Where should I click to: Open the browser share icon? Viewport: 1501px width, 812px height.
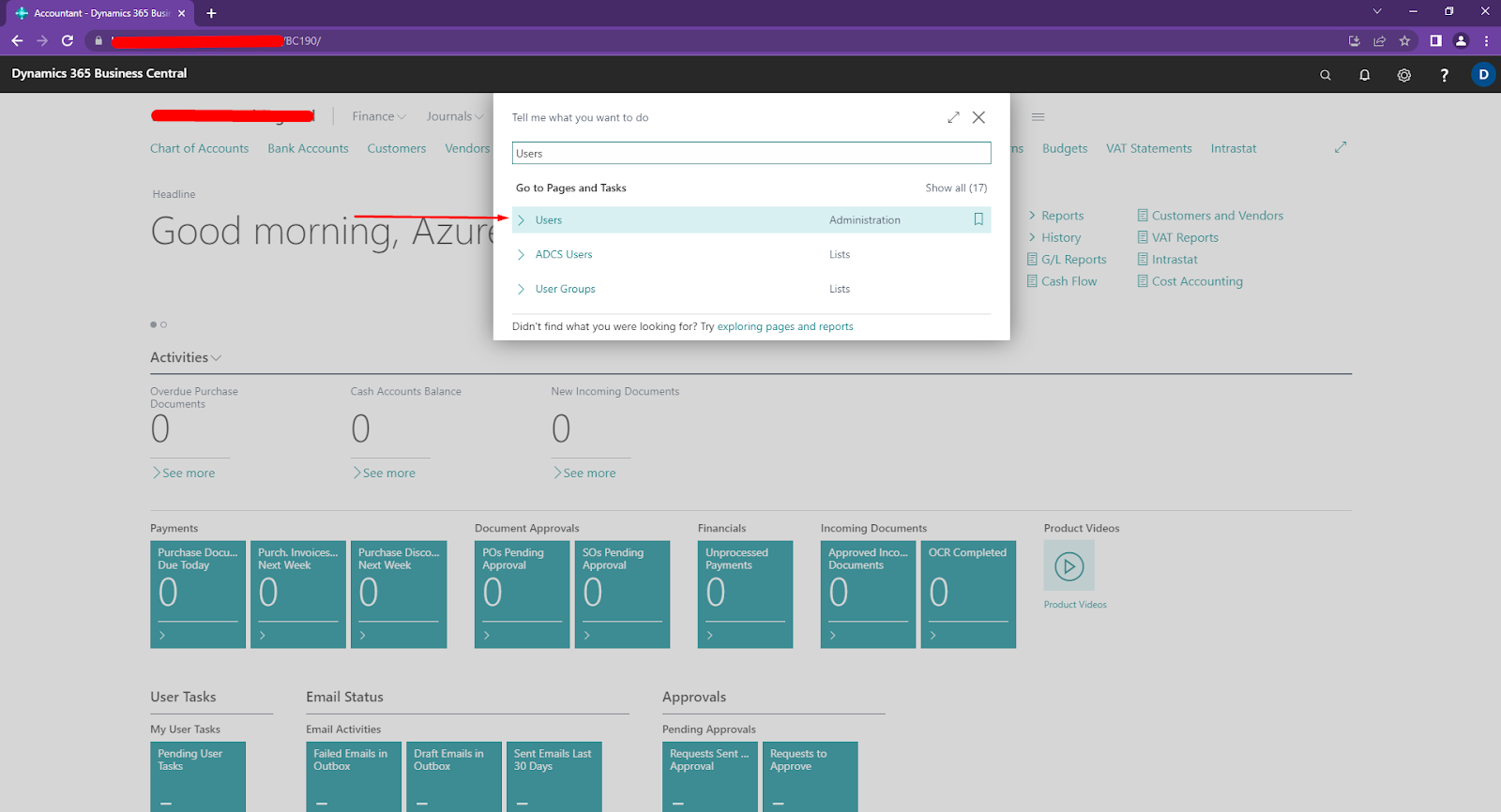click(x=1379, y=40)
